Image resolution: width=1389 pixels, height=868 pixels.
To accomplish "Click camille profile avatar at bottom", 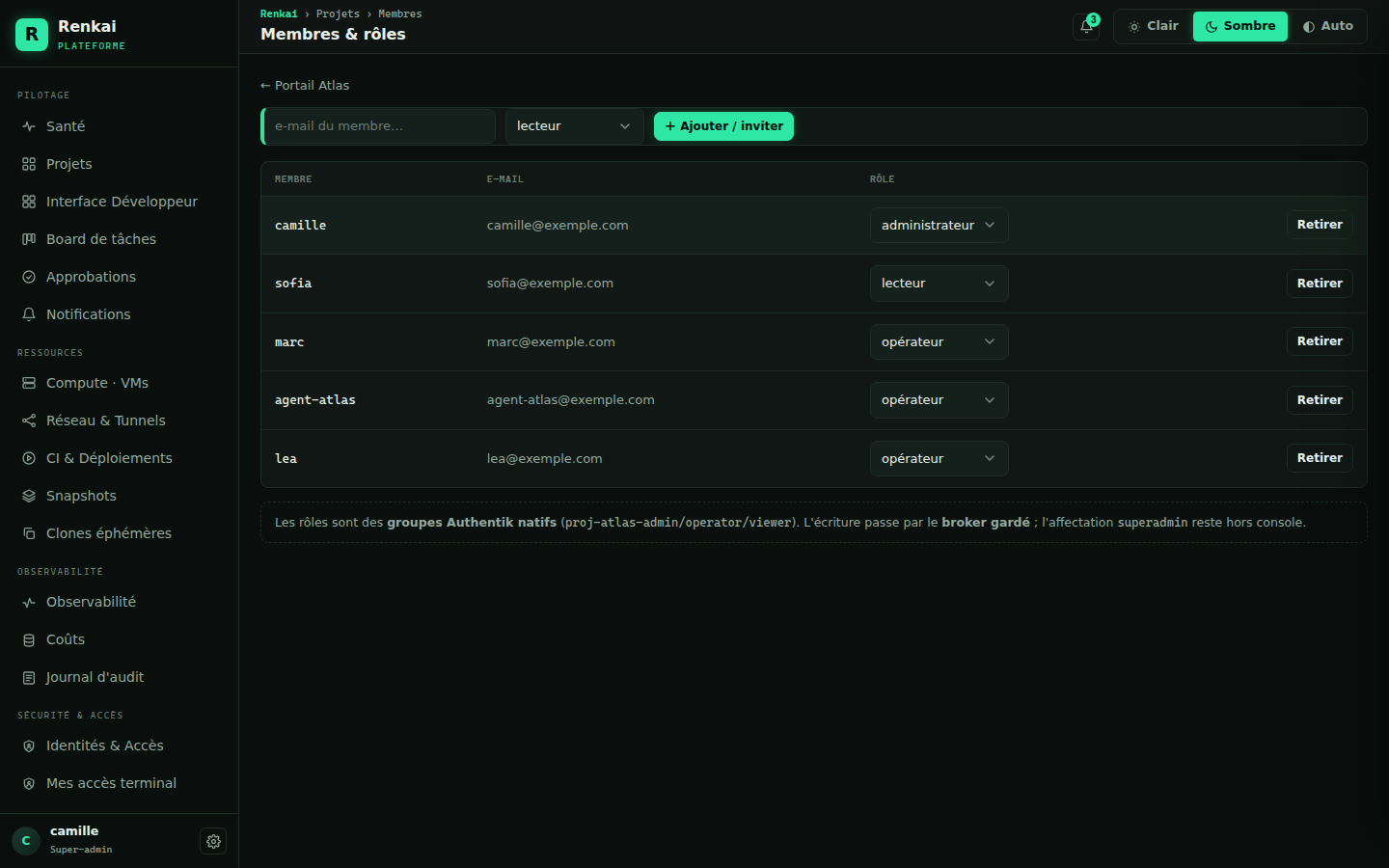I will (26, 841).
